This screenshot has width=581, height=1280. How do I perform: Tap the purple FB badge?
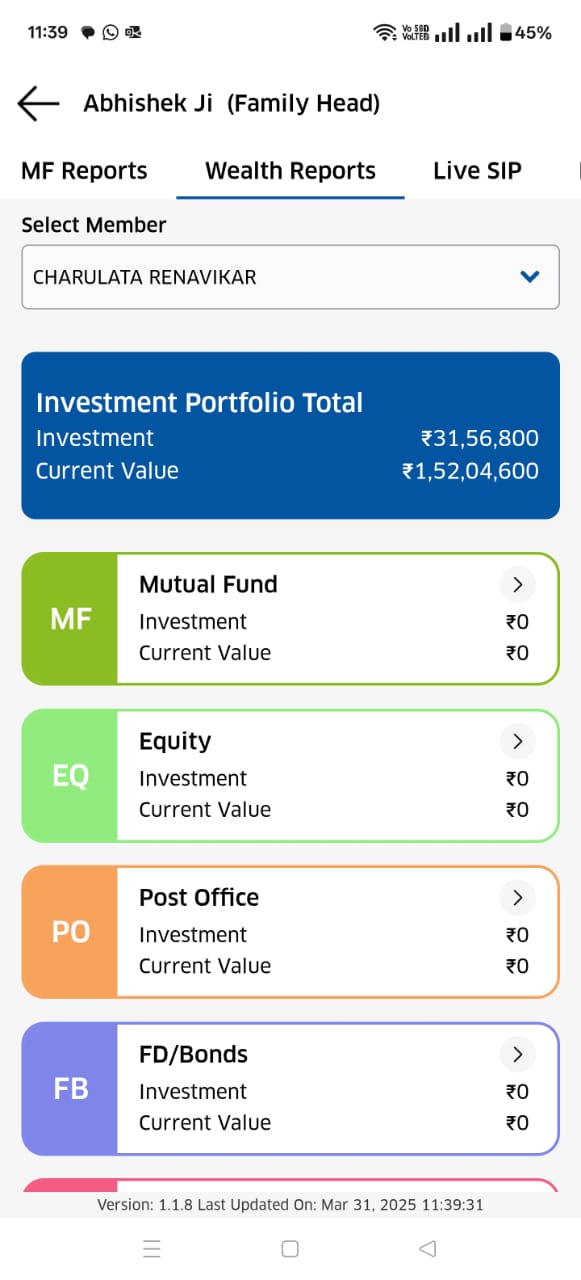(x=70, y=1089)
